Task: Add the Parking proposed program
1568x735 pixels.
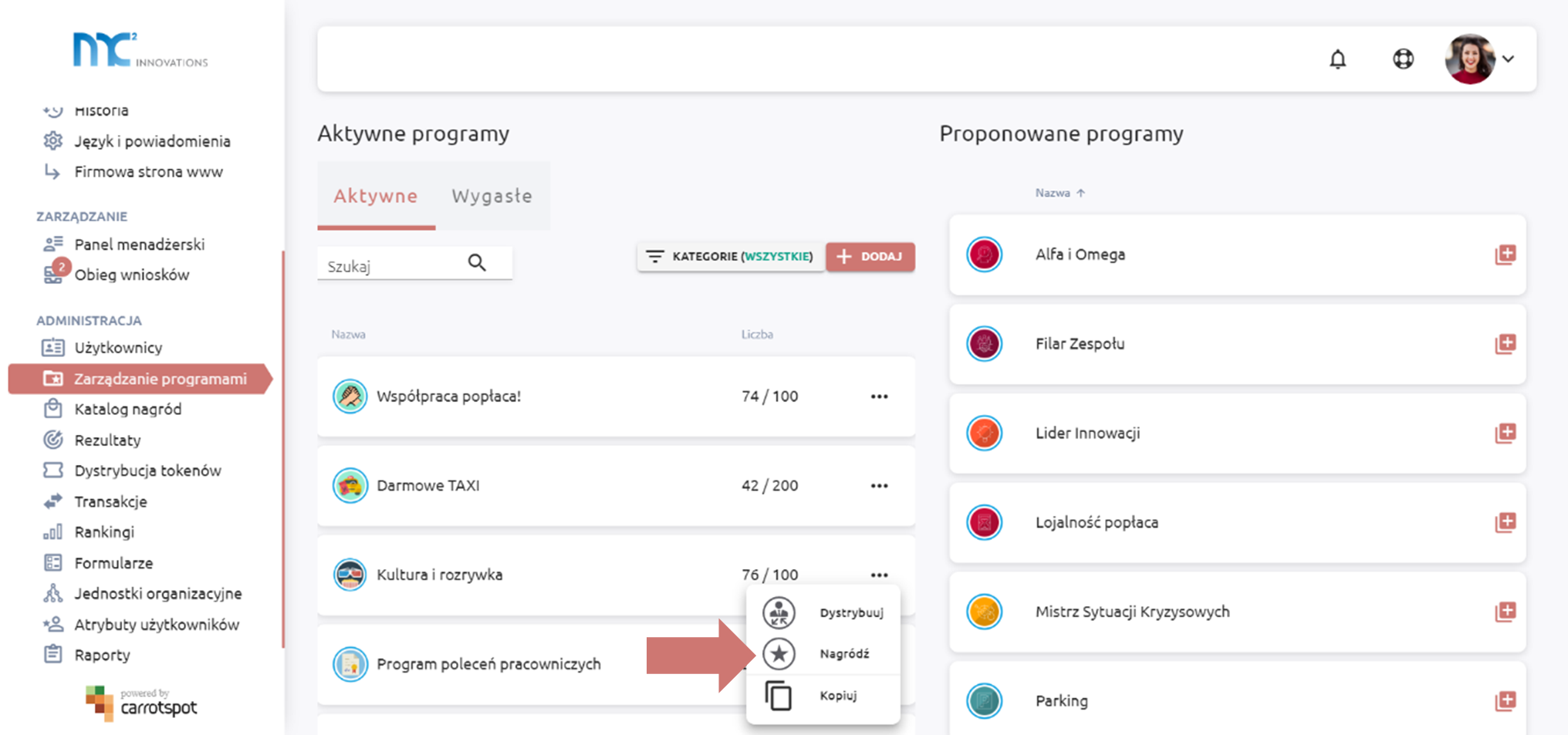Action: pos(1505,701)
